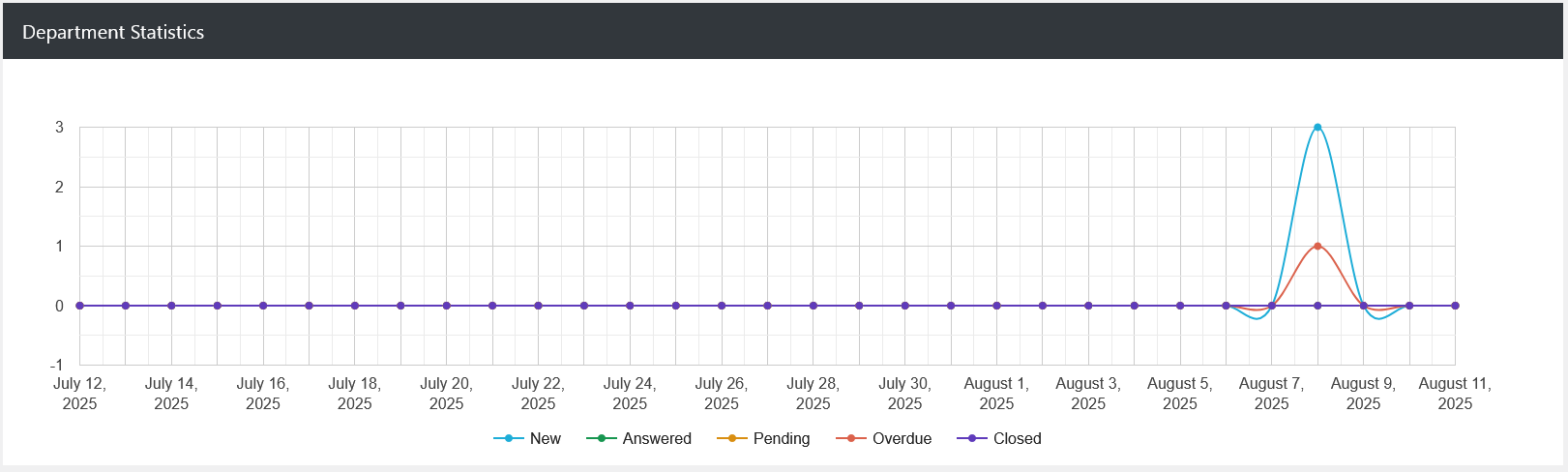The width and height of the screenshot is (1568, 472).
Task: Click the data point at August 5, 2025
Action: [x=1180, y=306]
